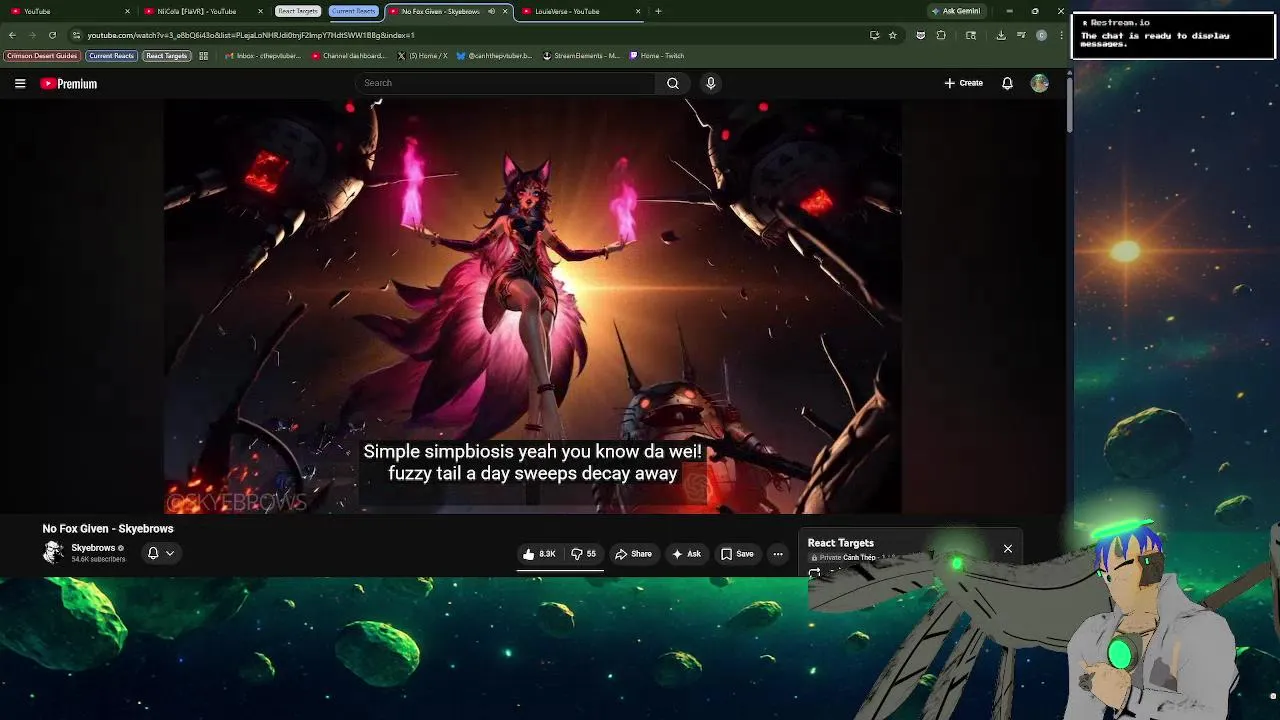Open the browser profile avatar
This screenshot has height=720, width=1280.
[x=1041, y=35]
